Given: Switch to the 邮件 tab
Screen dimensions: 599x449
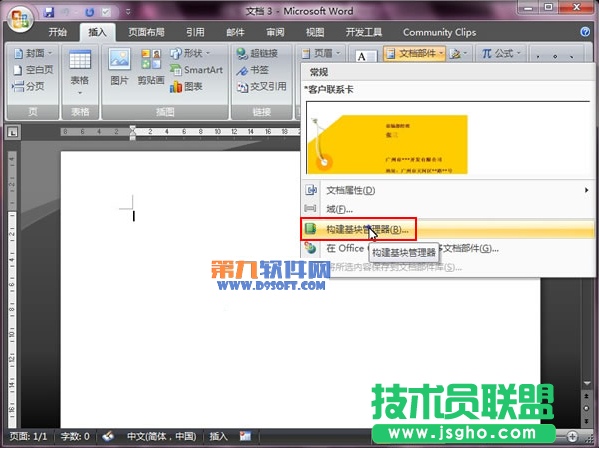Looking at the screenshot, I should coord(235,32).
